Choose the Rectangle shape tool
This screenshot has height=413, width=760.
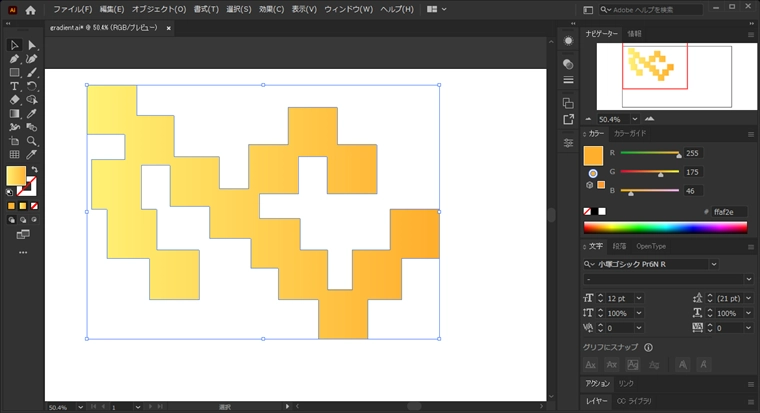[x=15, y=72]
